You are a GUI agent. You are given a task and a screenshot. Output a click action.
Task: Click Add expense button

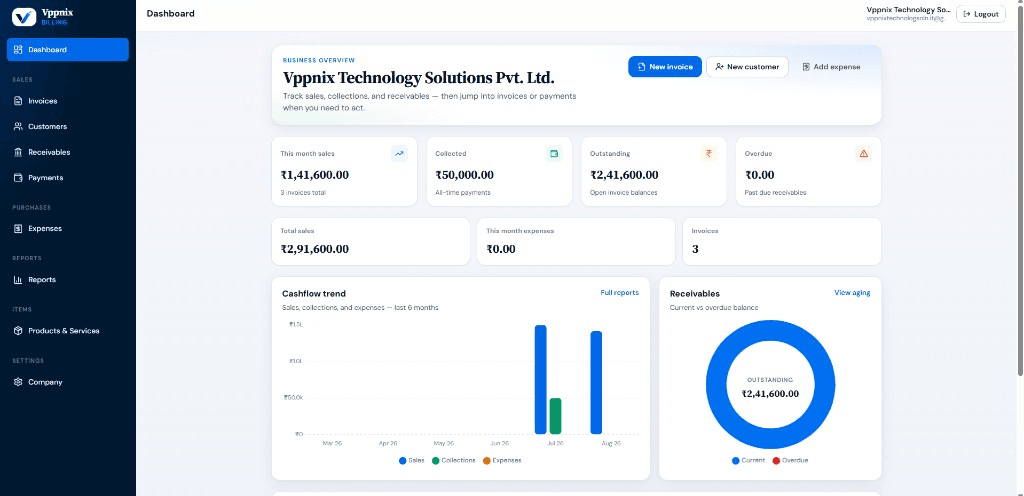pyautogui.click(x=831, y=67)
